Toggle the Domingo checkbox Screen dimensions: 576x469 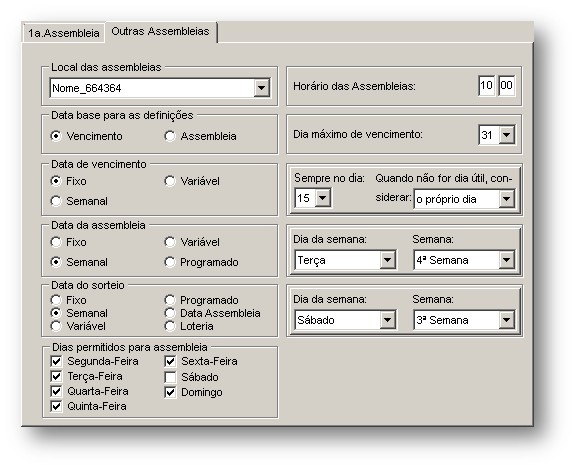[170, 392]
